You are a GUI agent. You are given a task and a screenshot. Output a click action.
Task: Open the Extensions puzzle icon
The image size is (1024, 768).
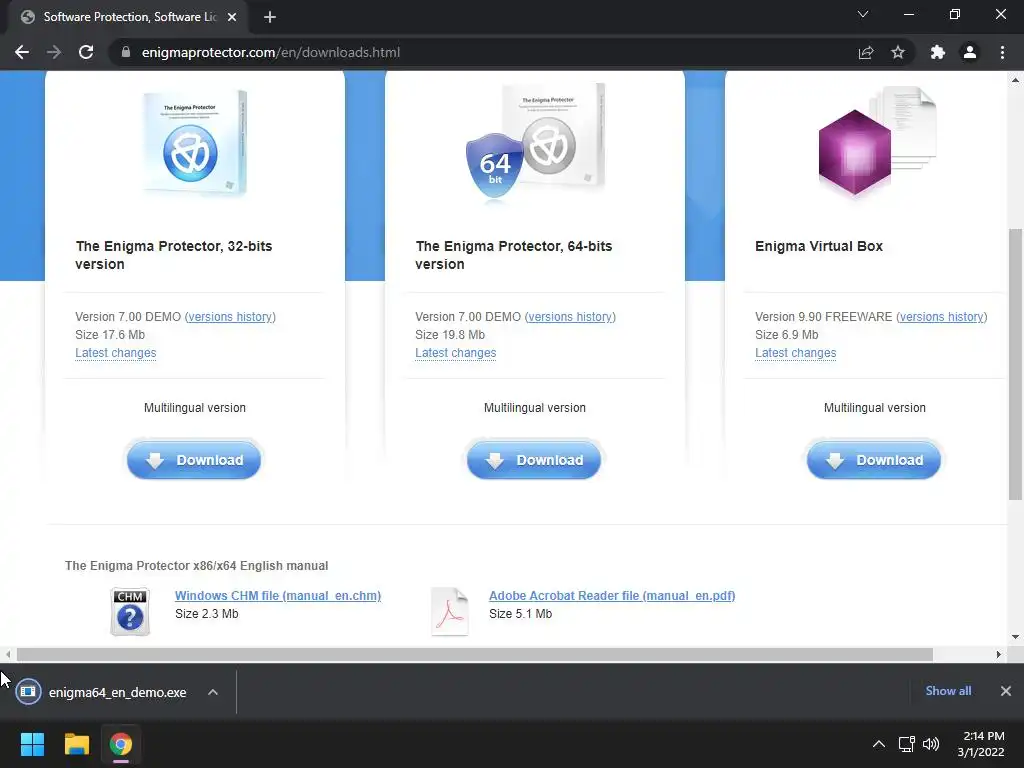pos(938,52)
